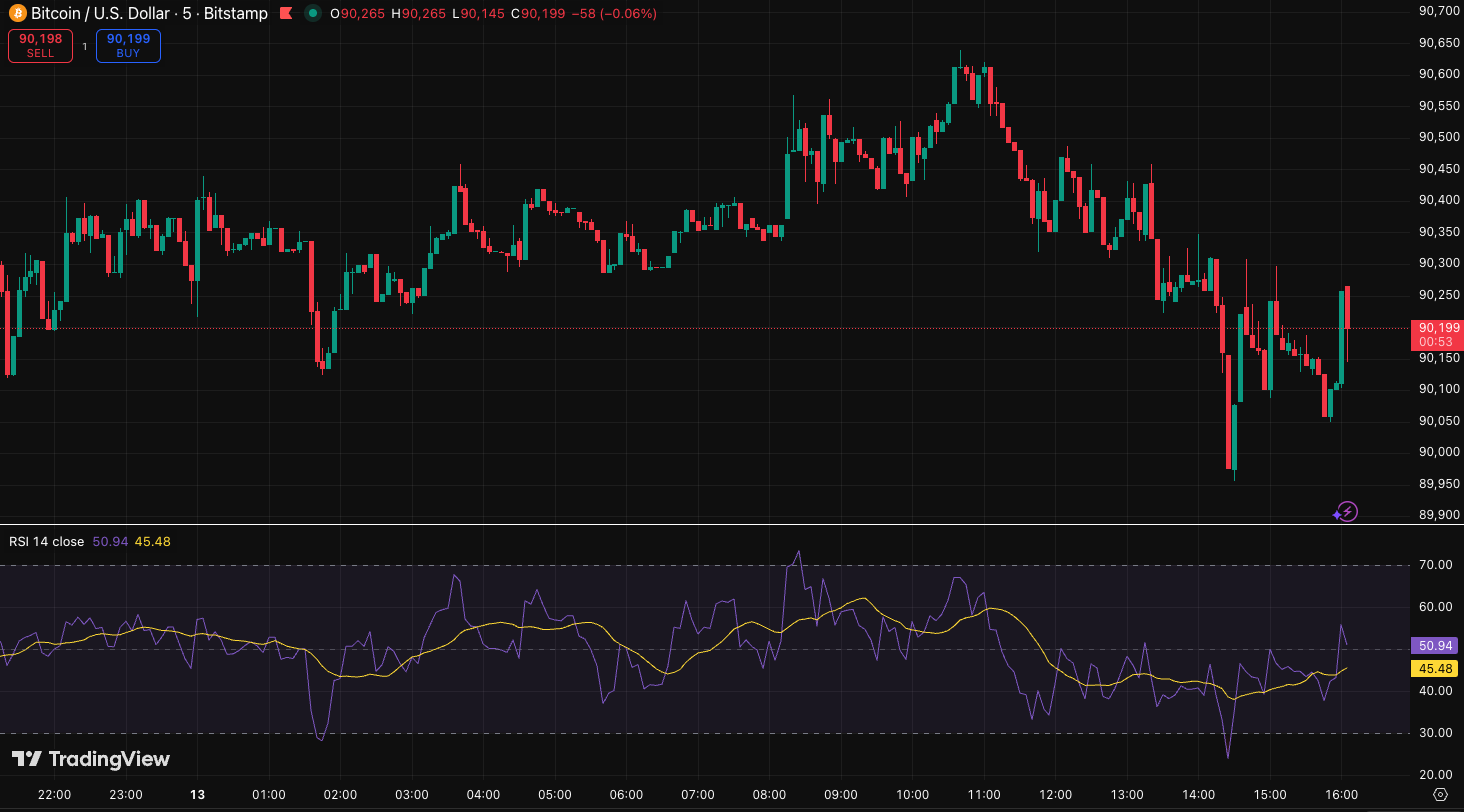Click the divider between chart and RSI pane
1464x812 pixels.
pos(700,524)
